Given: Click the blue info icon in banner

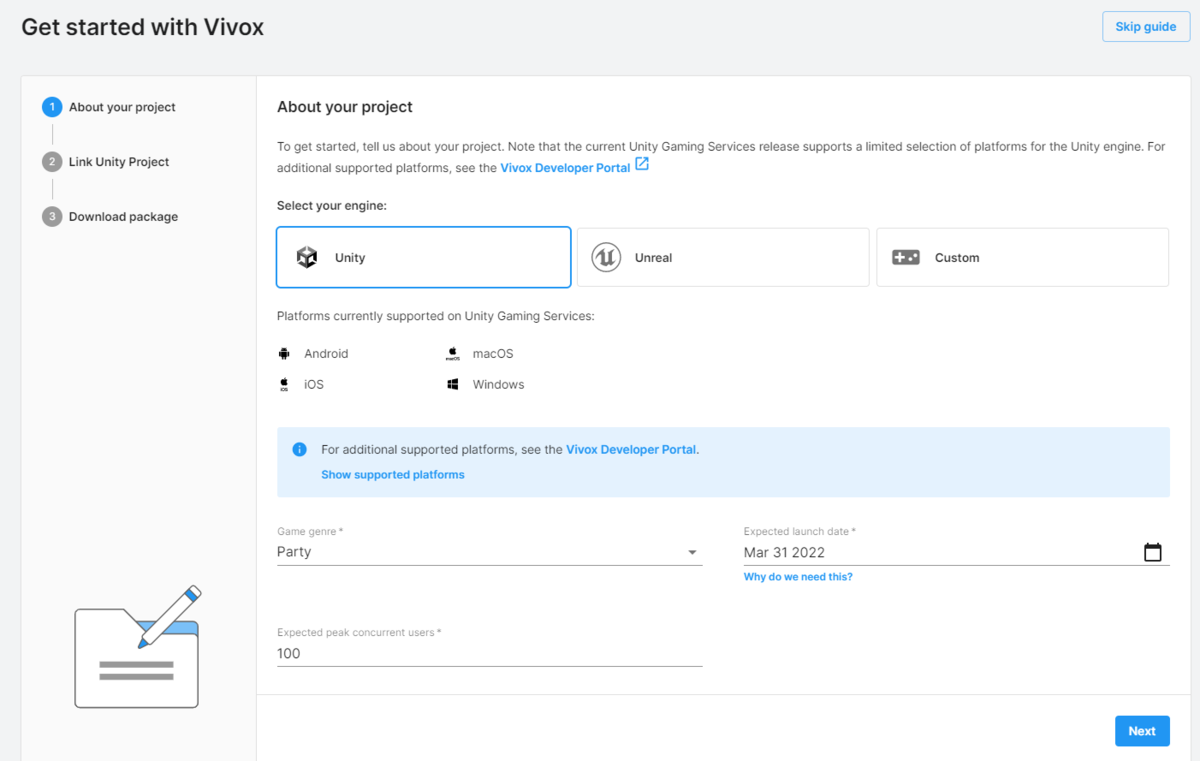Looking at the screenshot, I should click(299, 449).
